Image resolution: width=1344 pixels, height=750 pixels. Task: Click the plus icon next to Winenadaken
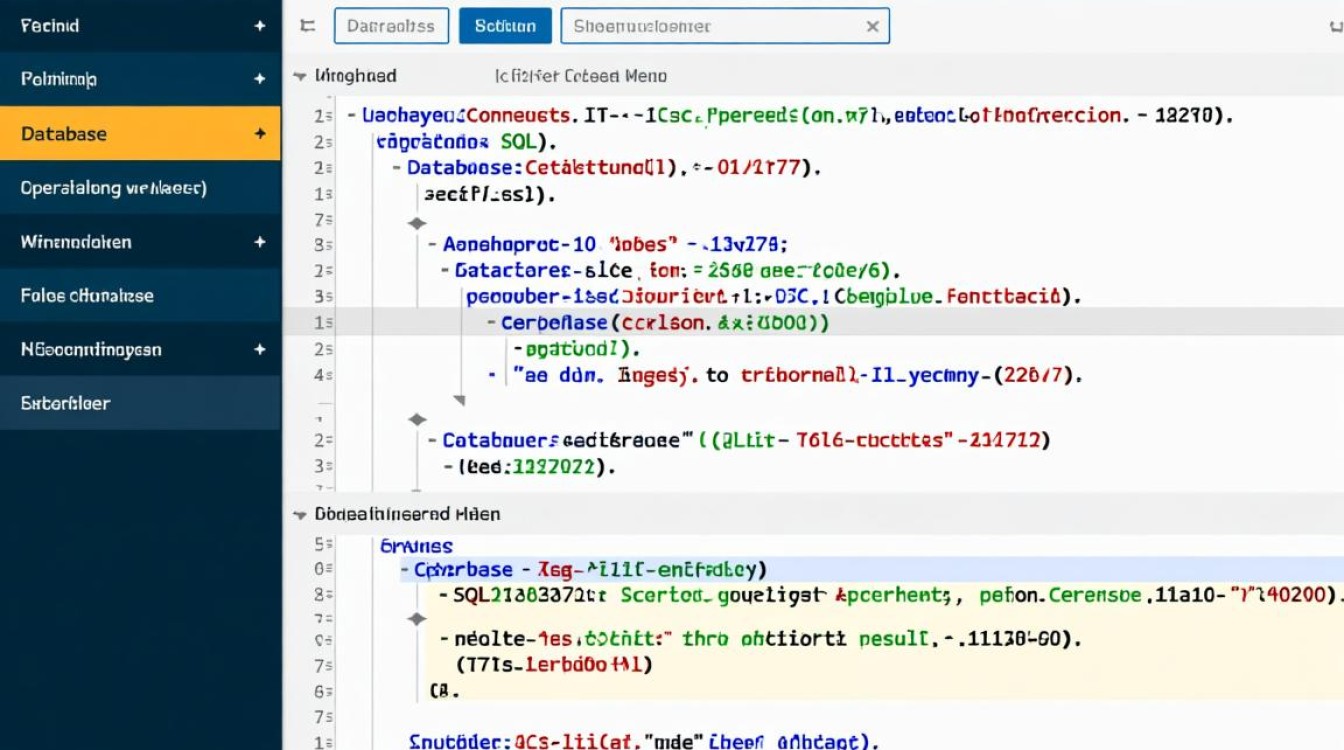[x=260, y=242]
